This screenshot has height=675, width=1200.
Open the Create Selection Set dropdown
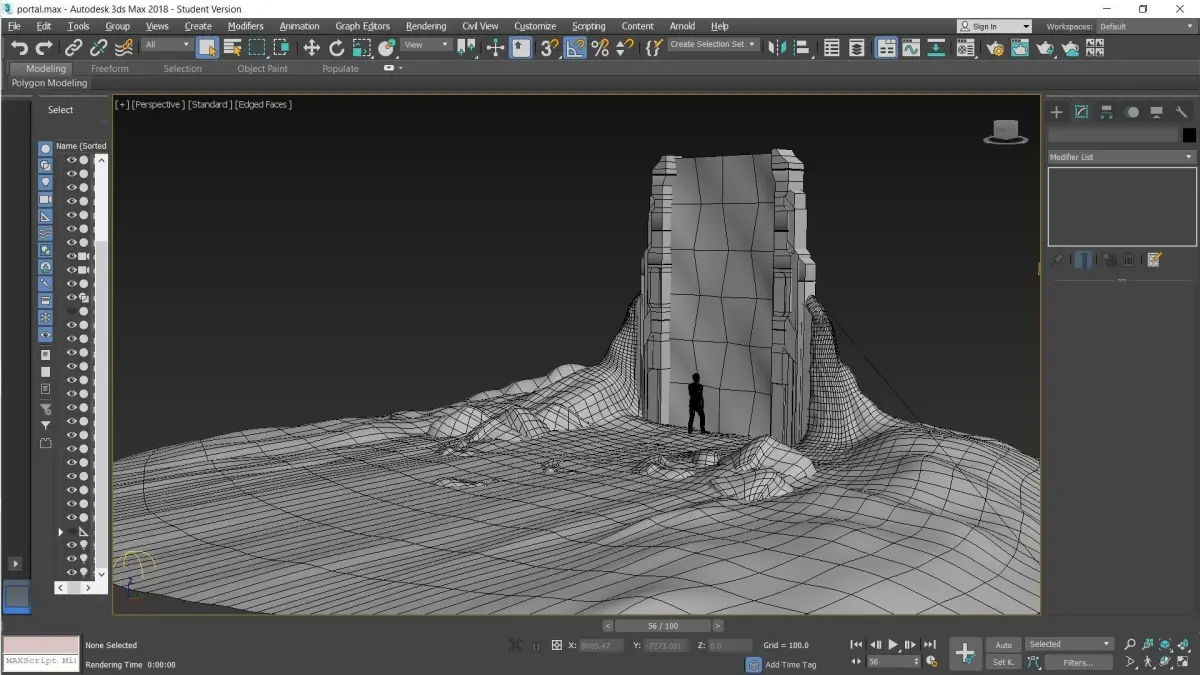click(x=713, y=45)
